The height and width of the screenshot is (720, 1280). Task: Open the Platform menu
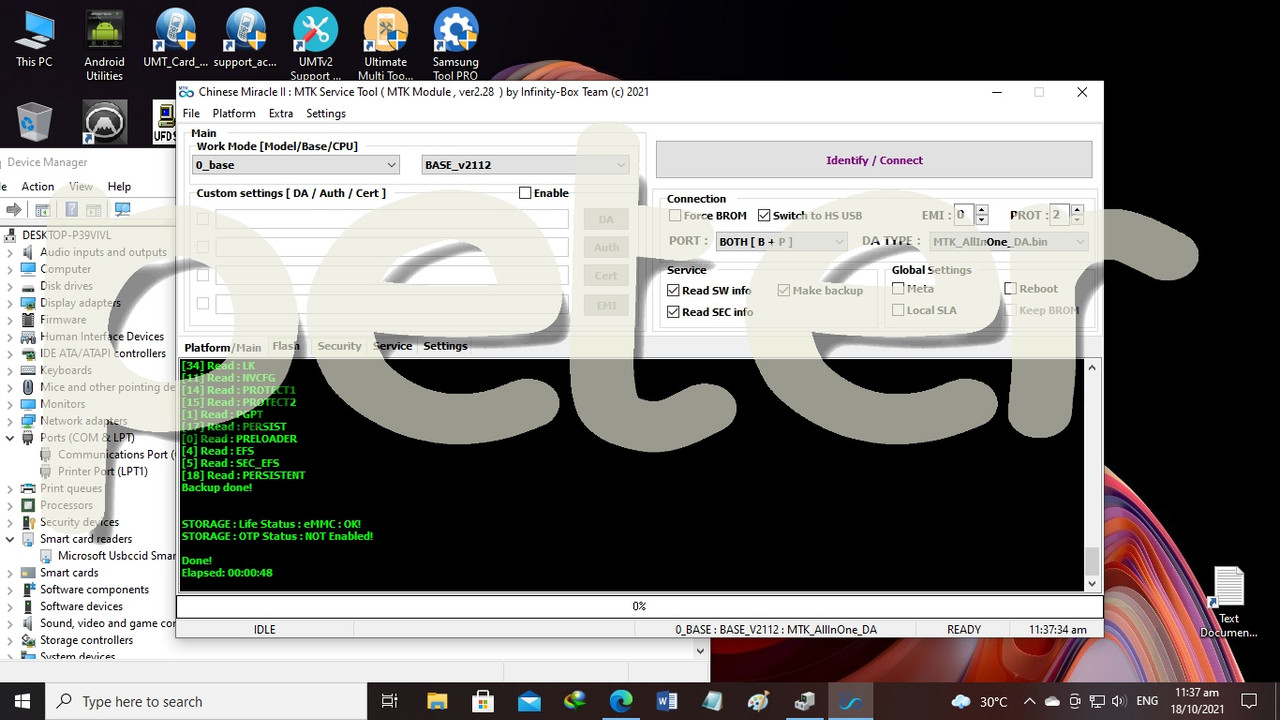coord(234,114)
